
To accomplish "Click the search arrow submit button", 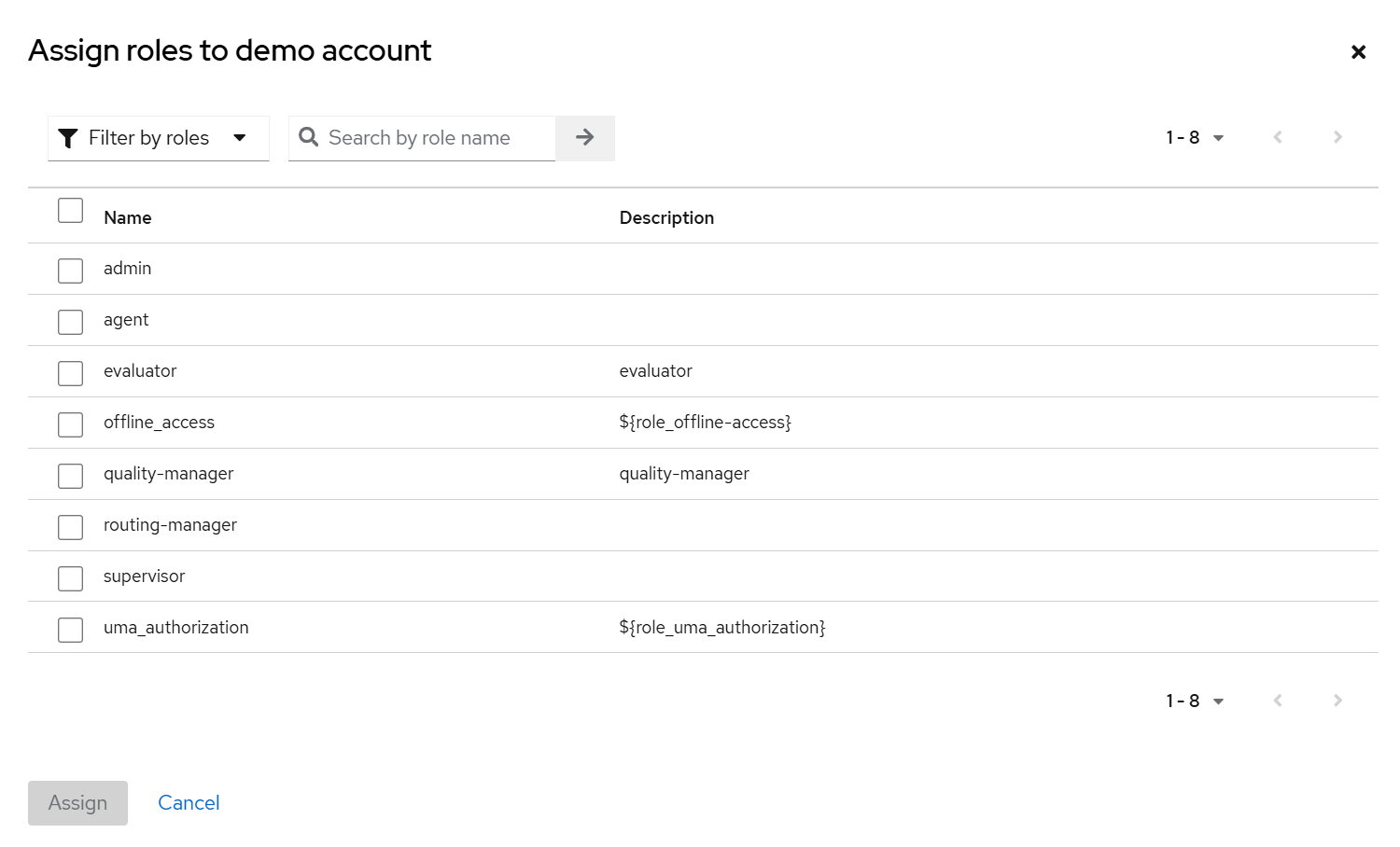I will pos(585,138).
